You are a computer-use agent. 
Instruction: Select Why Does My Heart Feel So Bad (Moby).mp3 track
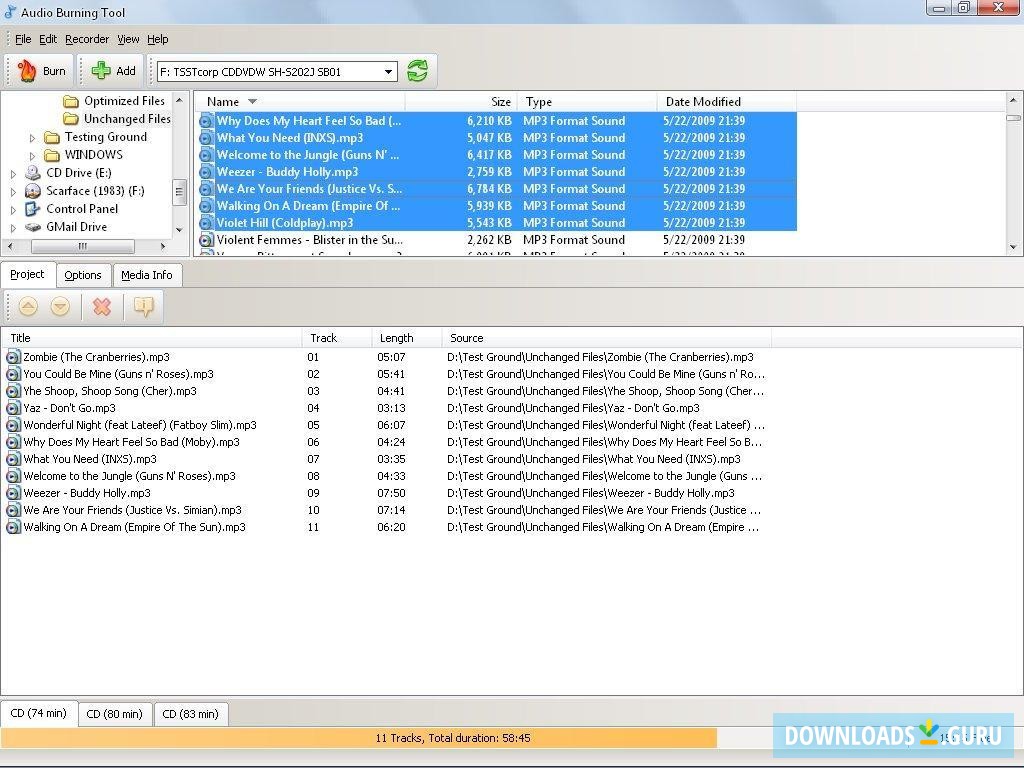pos(385,442)
